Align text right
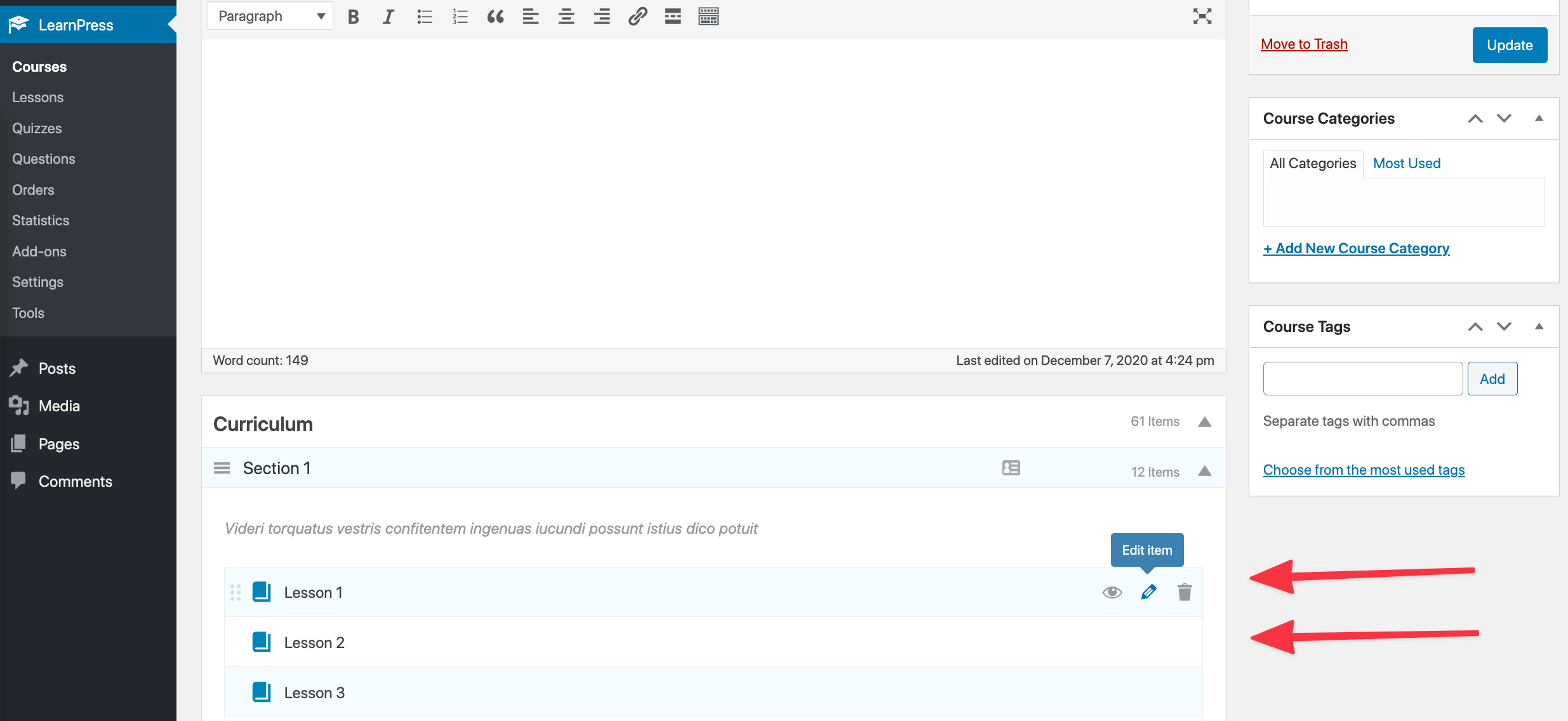Image resolution: width=1568 pixels, height=721 pixels. pos(602,17)
